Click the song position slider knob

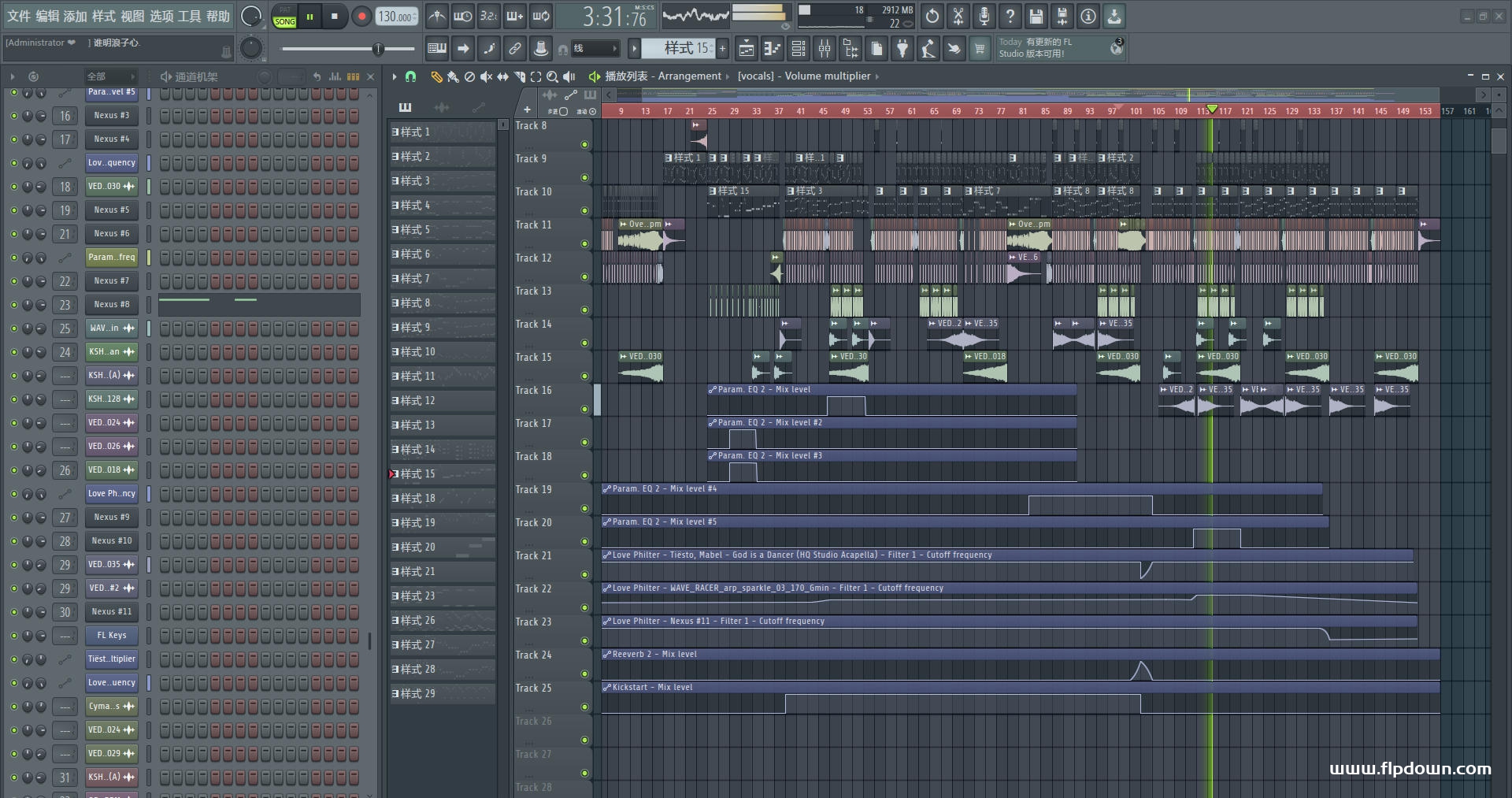click(x=378, y=49)
